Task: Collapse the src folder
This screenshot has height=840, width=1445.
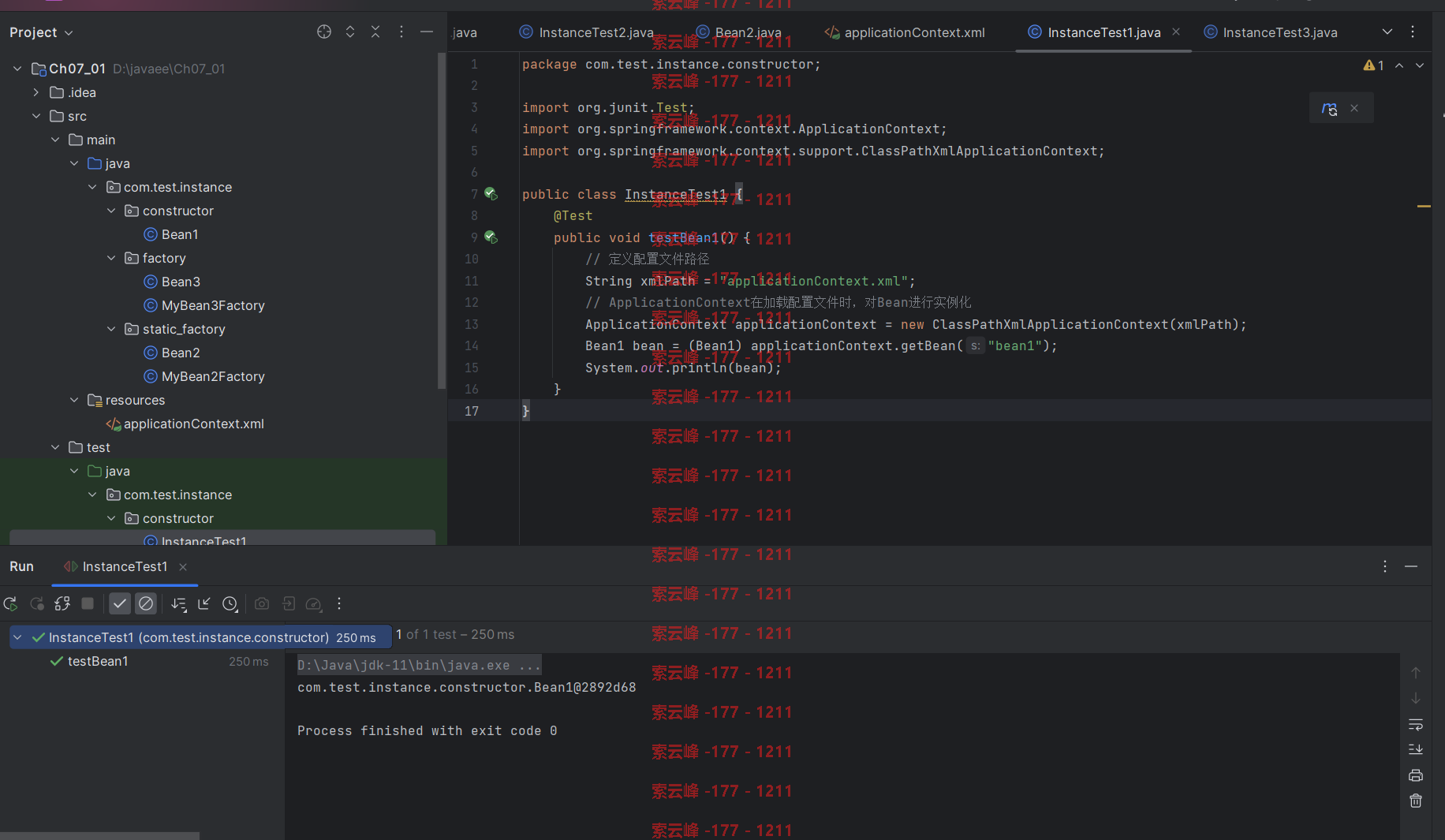Action: (36, 116)
